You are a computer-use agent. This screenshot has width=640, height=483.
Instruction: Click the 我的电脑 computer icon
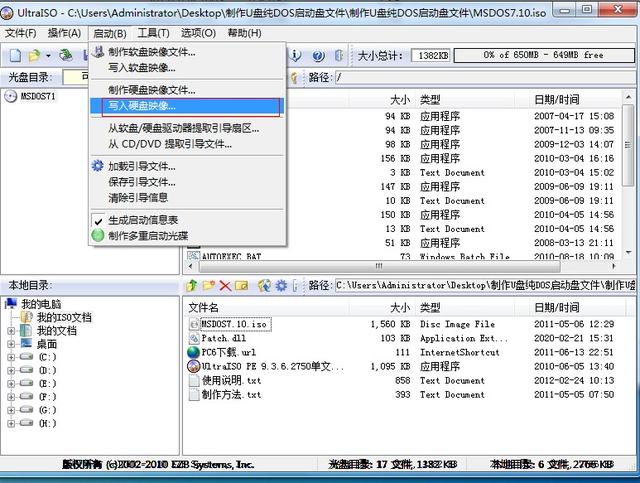tap(11, 303)
